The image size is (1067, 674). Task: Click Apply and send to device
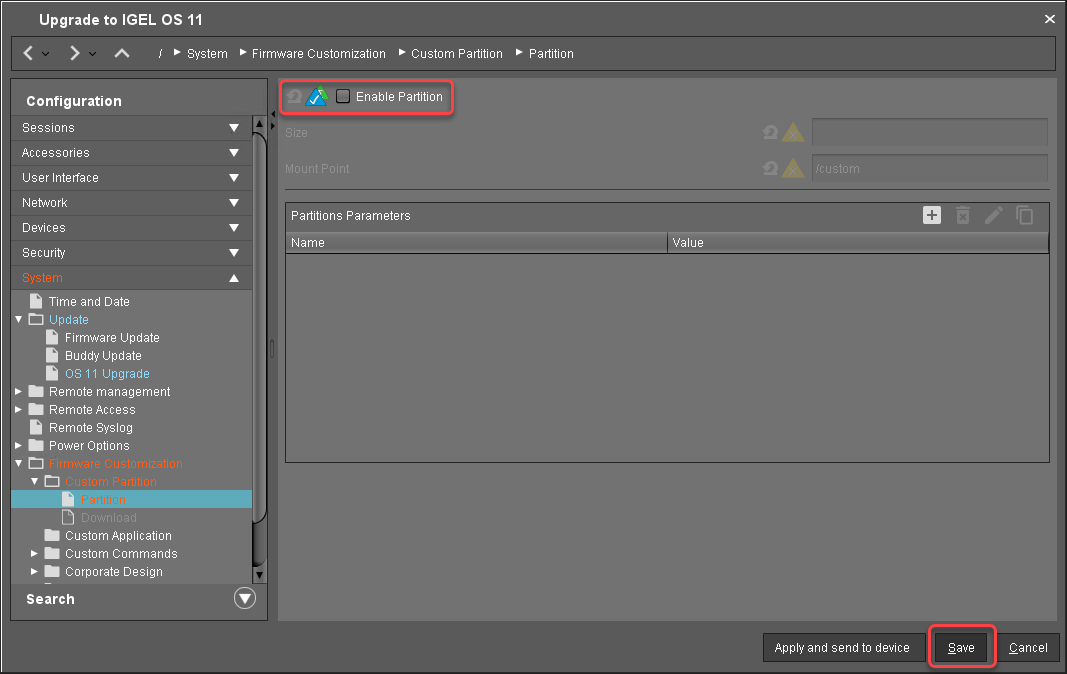pos(842,648)
